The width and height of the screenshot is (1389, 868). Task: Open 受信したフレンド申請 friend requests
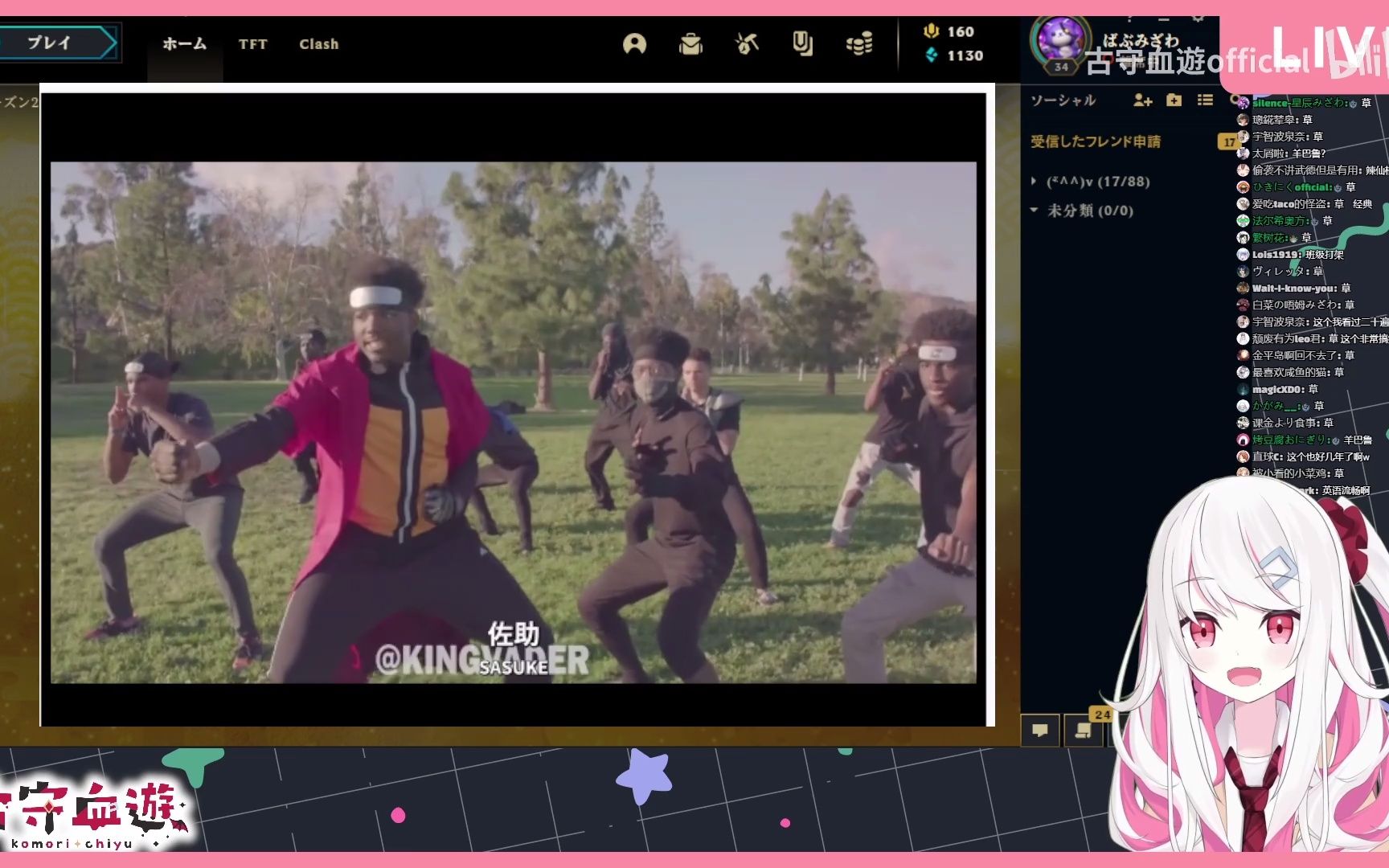click(x=1096, y=141)
